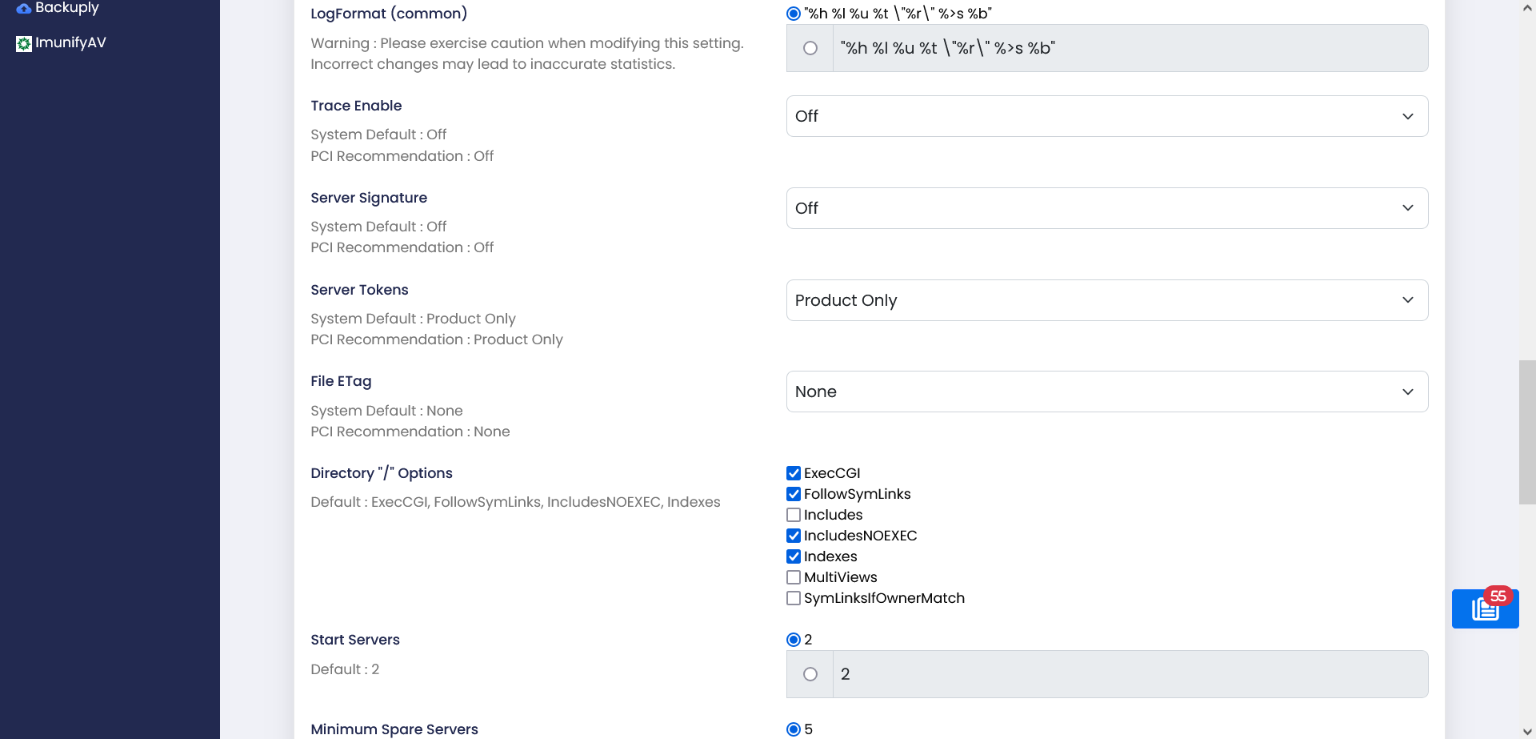Enable the MultiViews checkbox
1536x739 pixels.
[x=794, y=578]
